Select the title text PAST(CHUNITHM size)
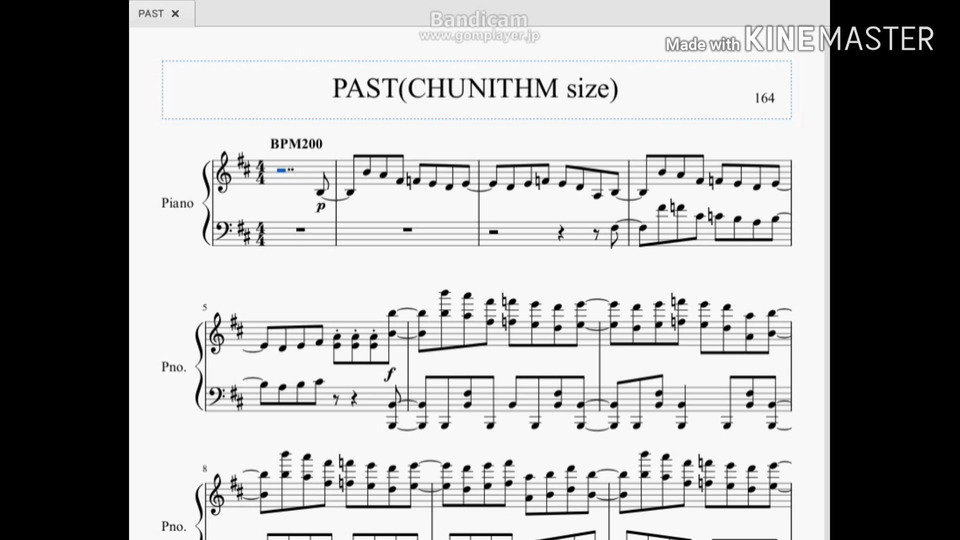 pos(475,89)
